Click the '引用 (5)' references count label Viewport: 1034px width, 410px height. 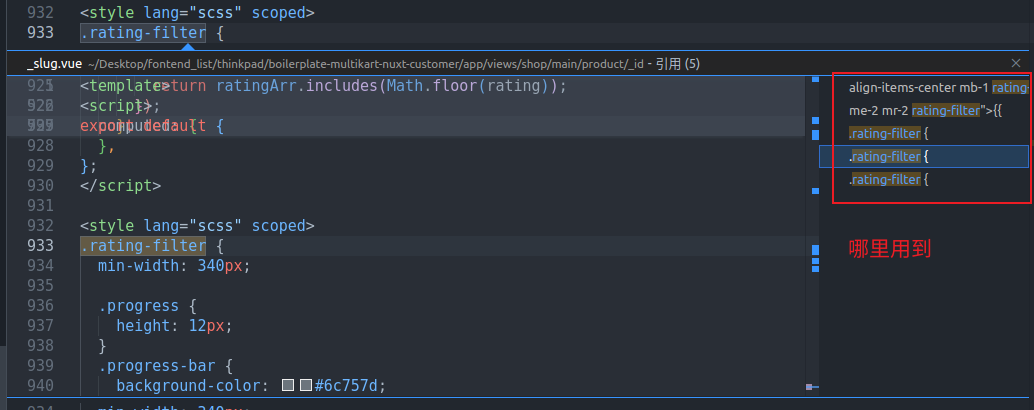pyautogui.click(x=678, y=64)
